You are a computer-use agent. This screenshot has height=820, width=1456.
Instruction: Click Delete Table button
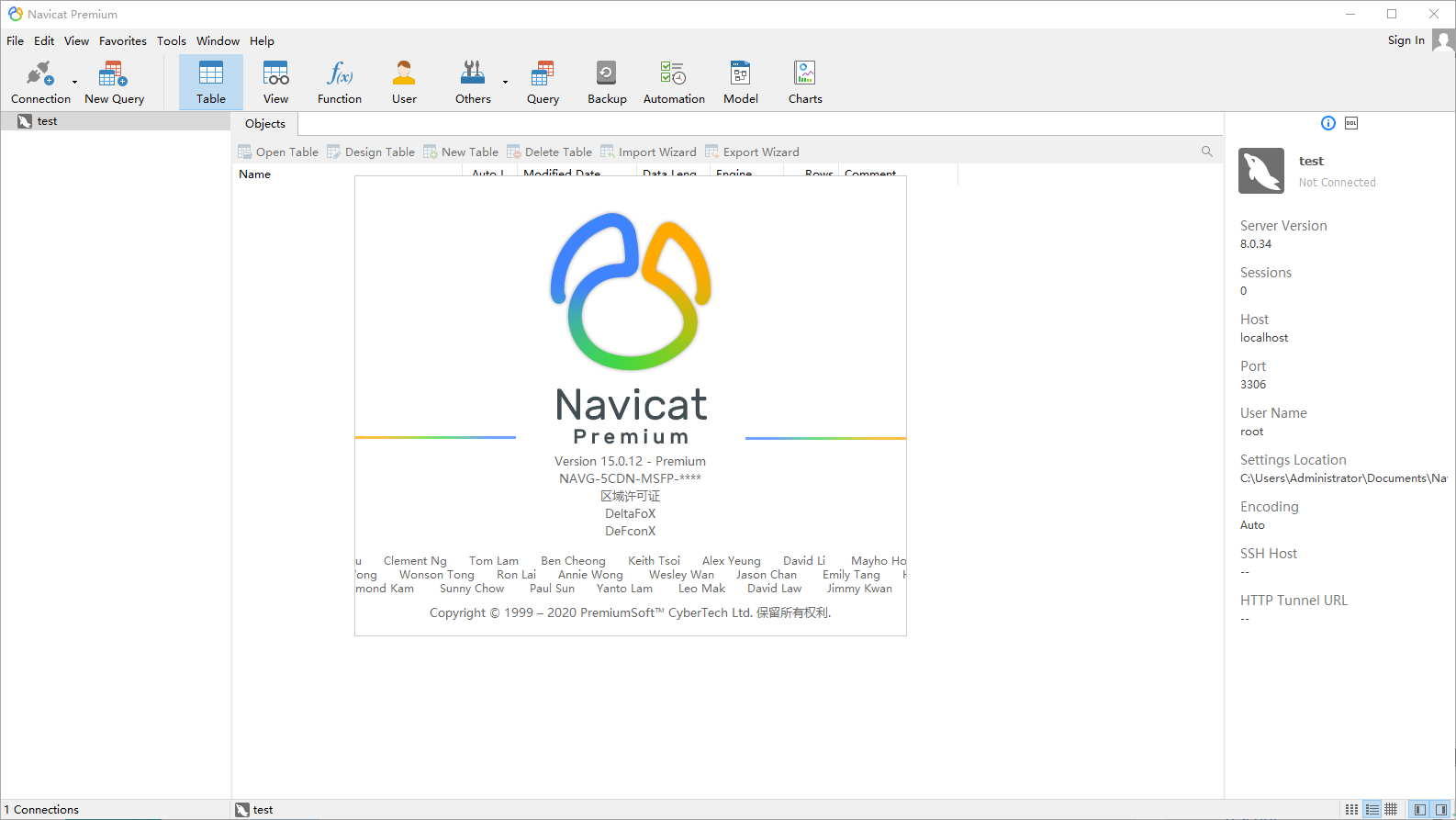[x=550, y=152]
